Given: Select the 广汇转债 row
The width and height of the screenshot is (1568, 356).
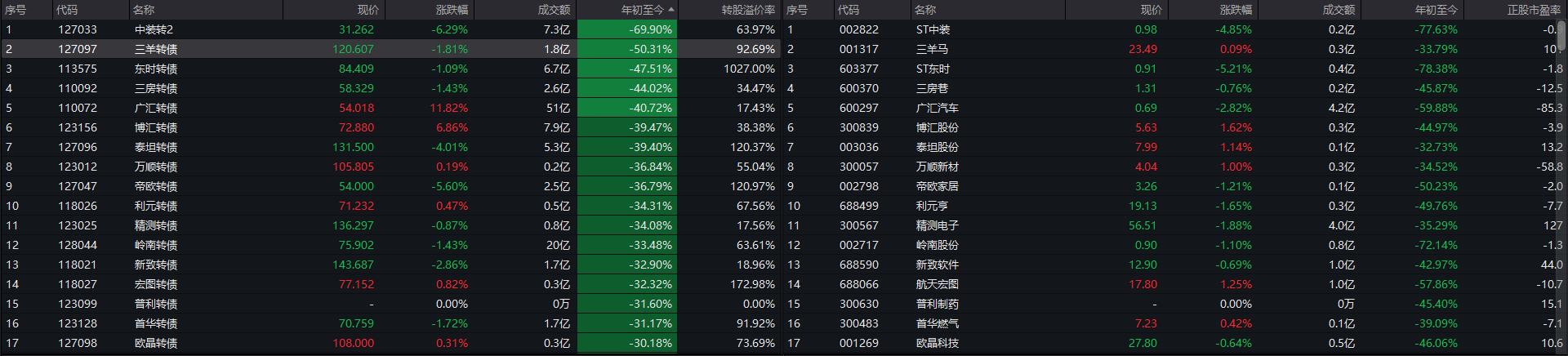Looking at the screenshot, I should (x=156, y=108).
